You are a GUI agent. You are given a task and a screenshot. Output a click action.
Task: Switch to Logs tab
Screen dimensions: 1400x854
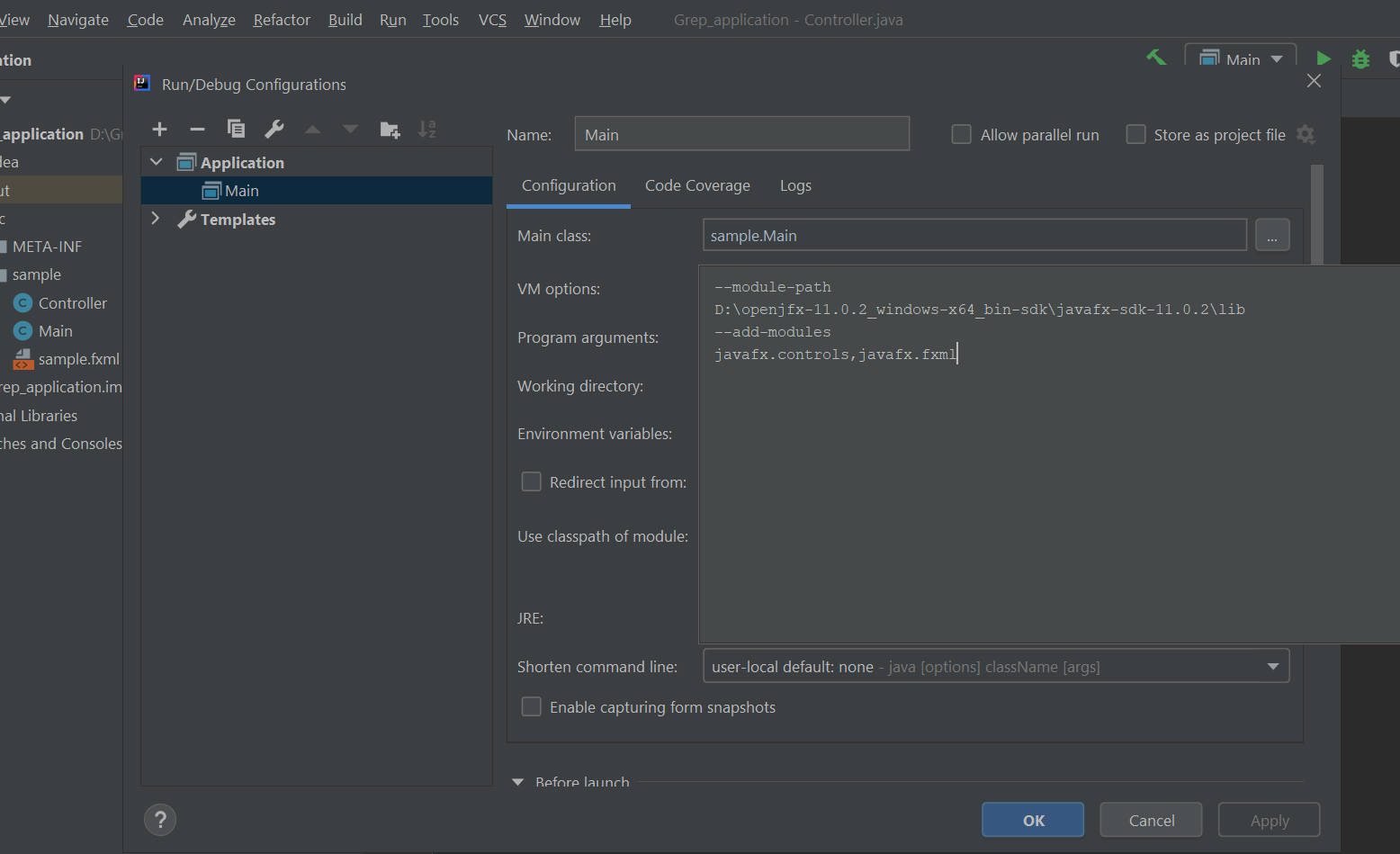[795, 185]
